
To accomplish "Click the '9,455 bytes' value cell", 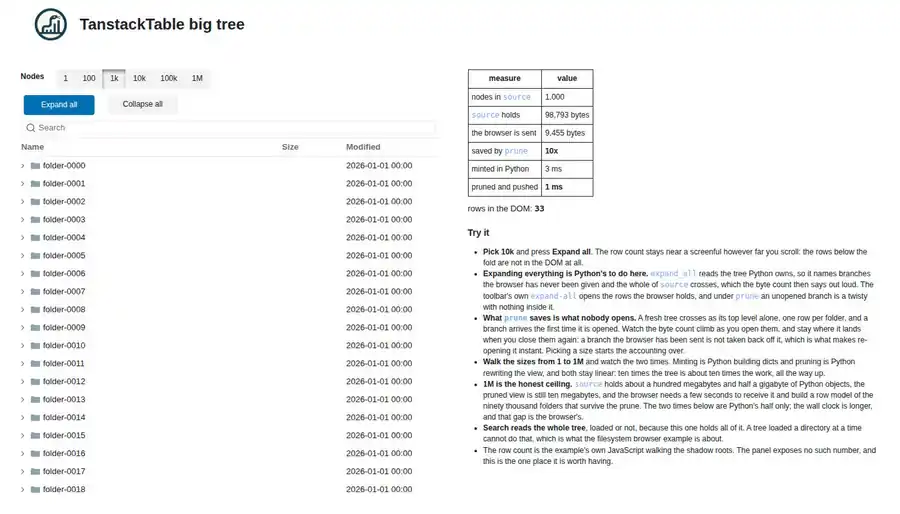I will 567,133.
